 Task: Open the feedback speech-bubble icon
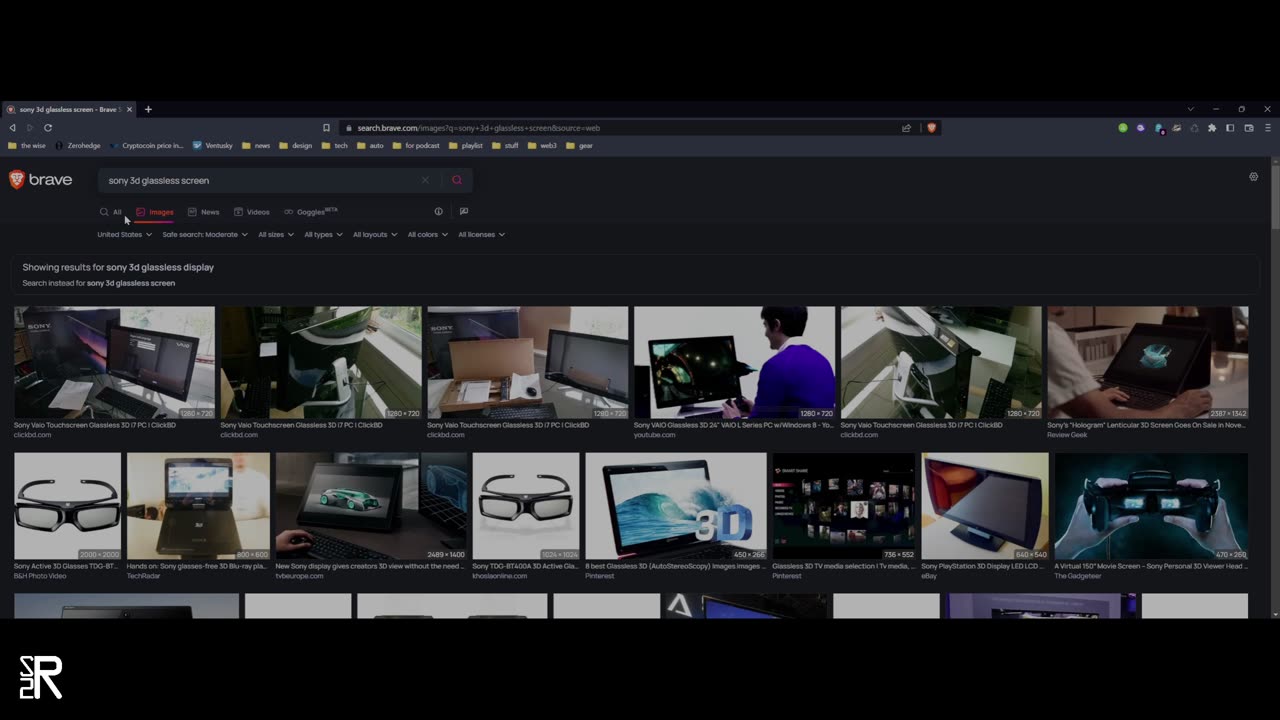[463, 211]
